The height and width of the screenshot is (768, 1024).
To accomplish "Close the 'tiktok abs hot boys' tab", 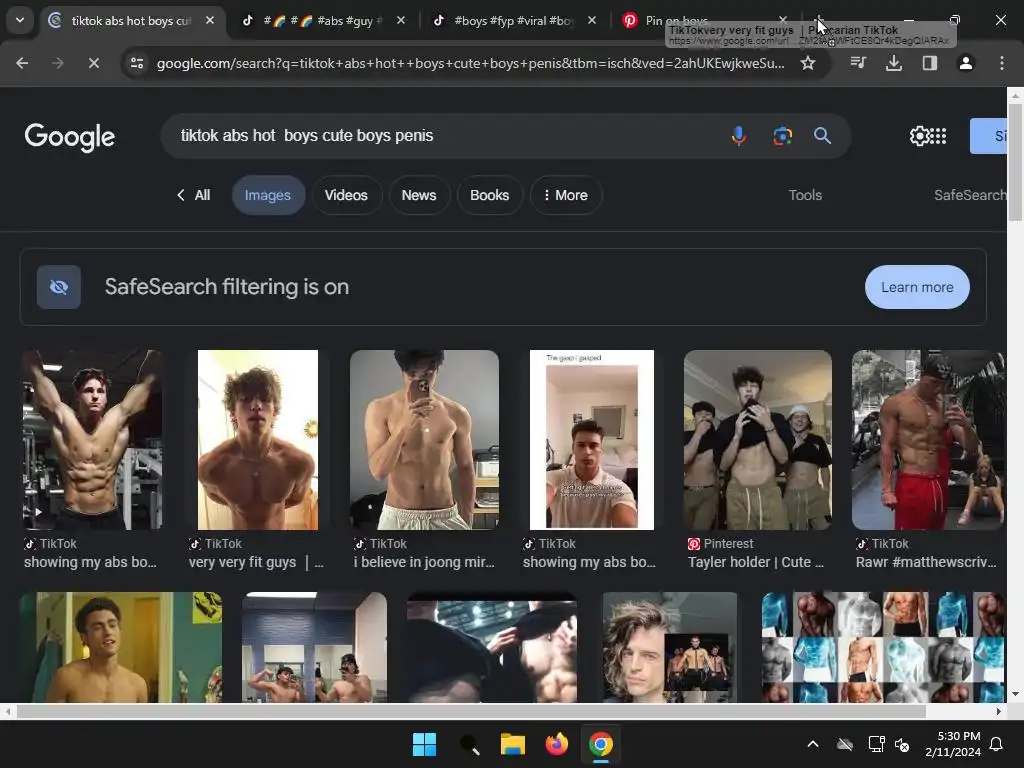I will pyautogui.click(x=210, y=20).
